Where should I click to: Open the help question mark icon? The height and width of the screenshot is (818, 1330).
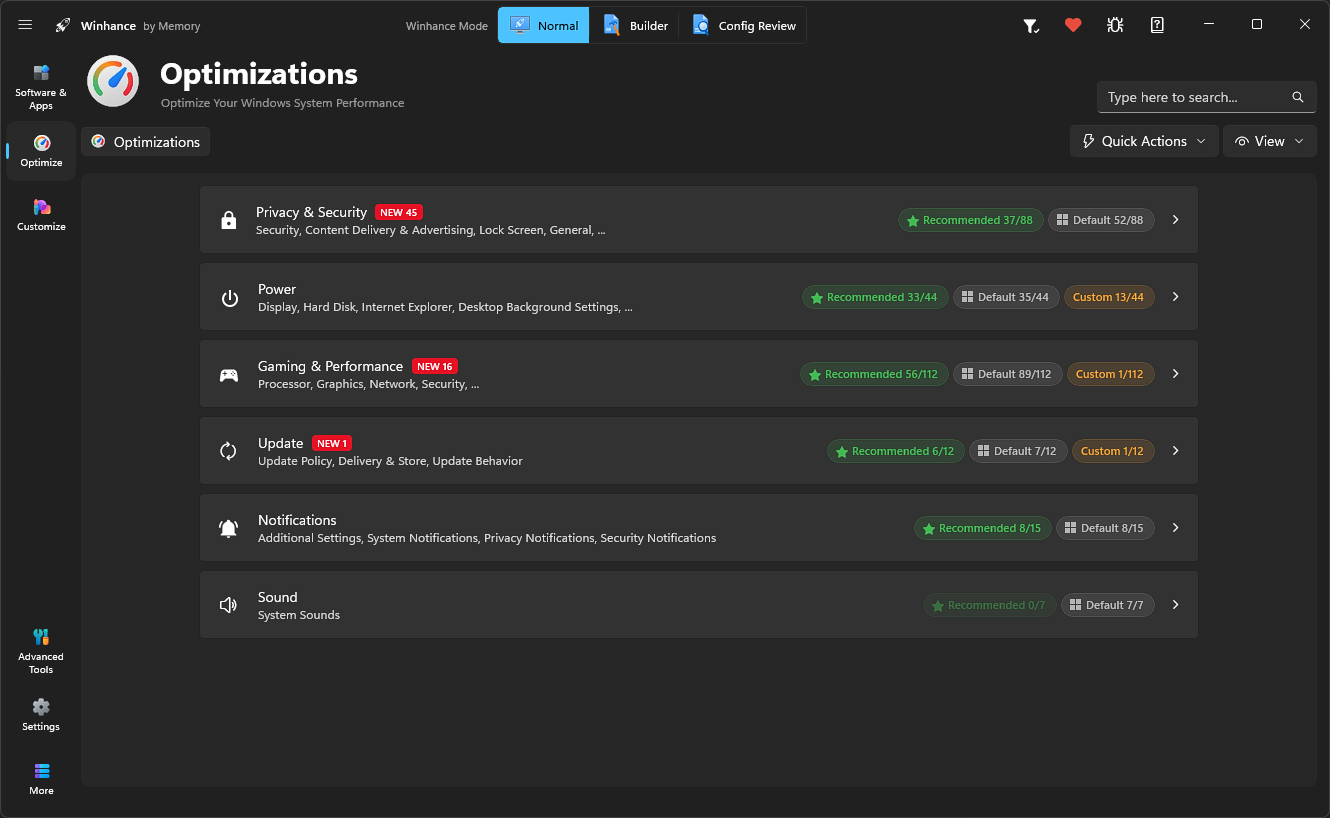tap(1157, 25)
